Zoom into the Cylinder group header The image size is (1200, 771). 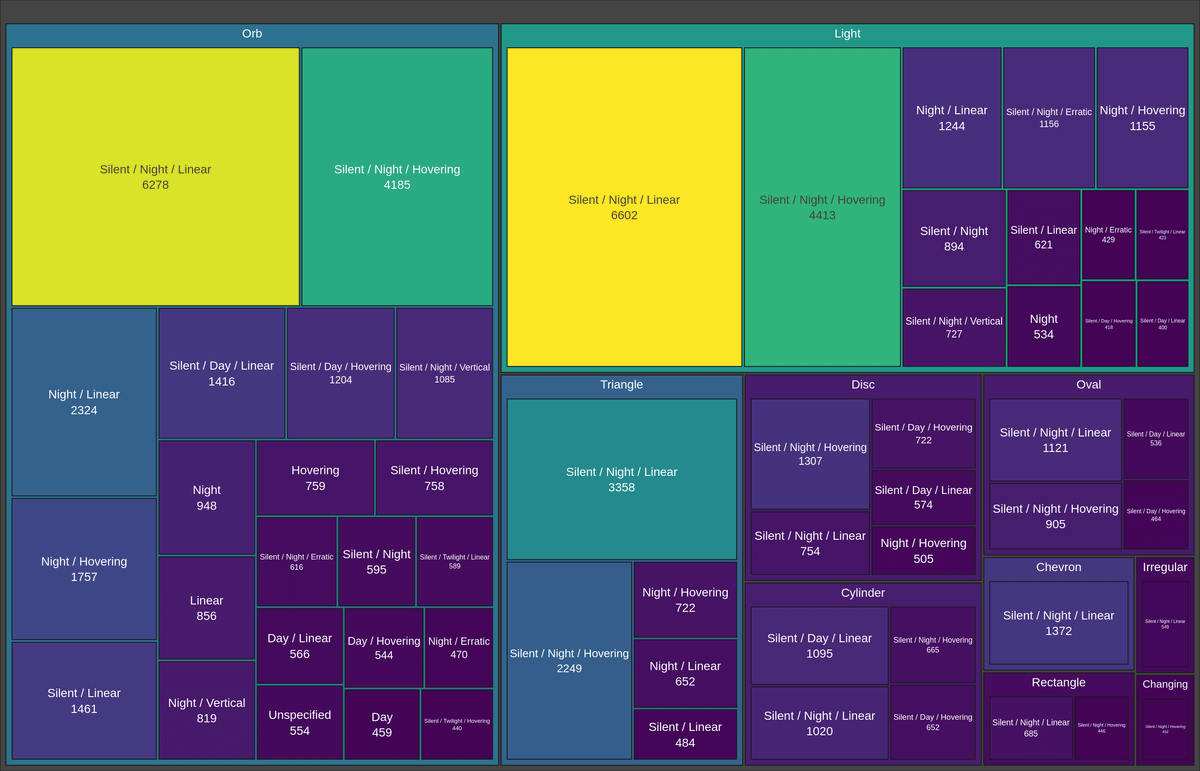(x=862, y=593)
